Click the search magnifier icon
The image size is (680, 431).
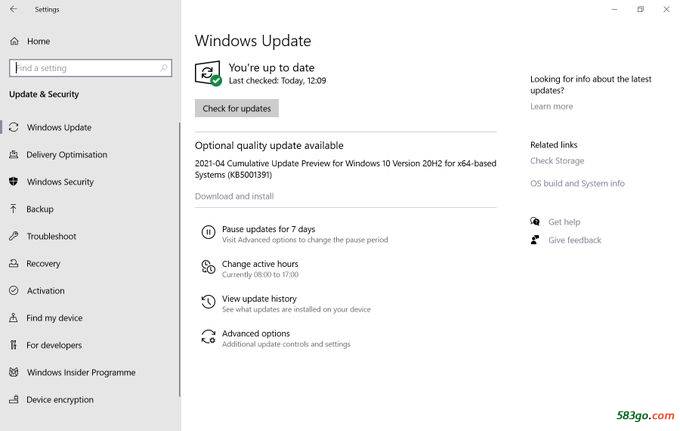(x=163, y=68)
